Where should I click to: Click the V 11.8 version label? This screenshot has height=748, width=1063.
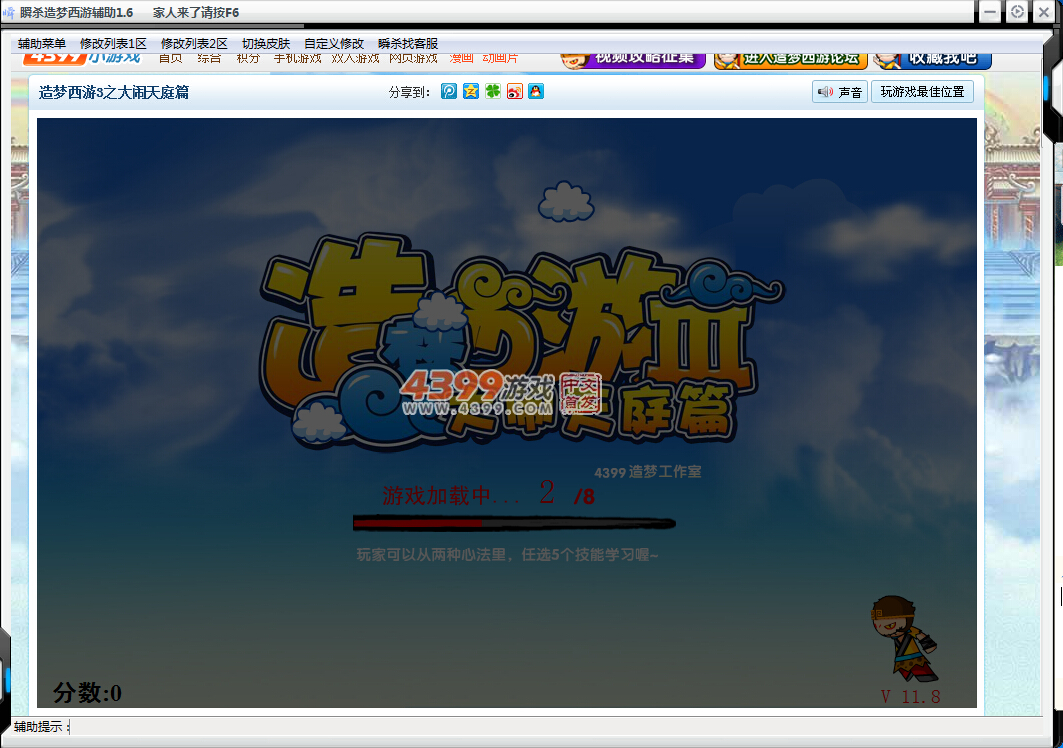[x=910, y=696]
